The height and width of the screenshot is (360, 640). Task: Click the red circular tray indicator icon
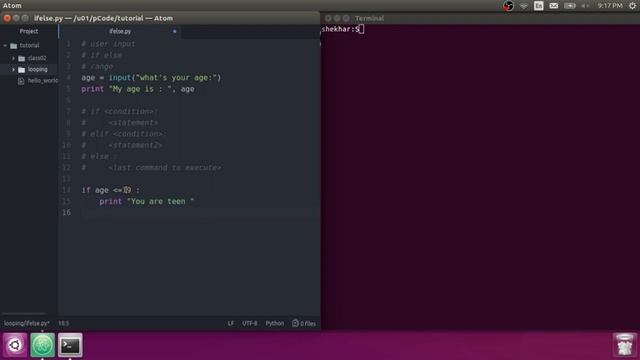(508, 5)
